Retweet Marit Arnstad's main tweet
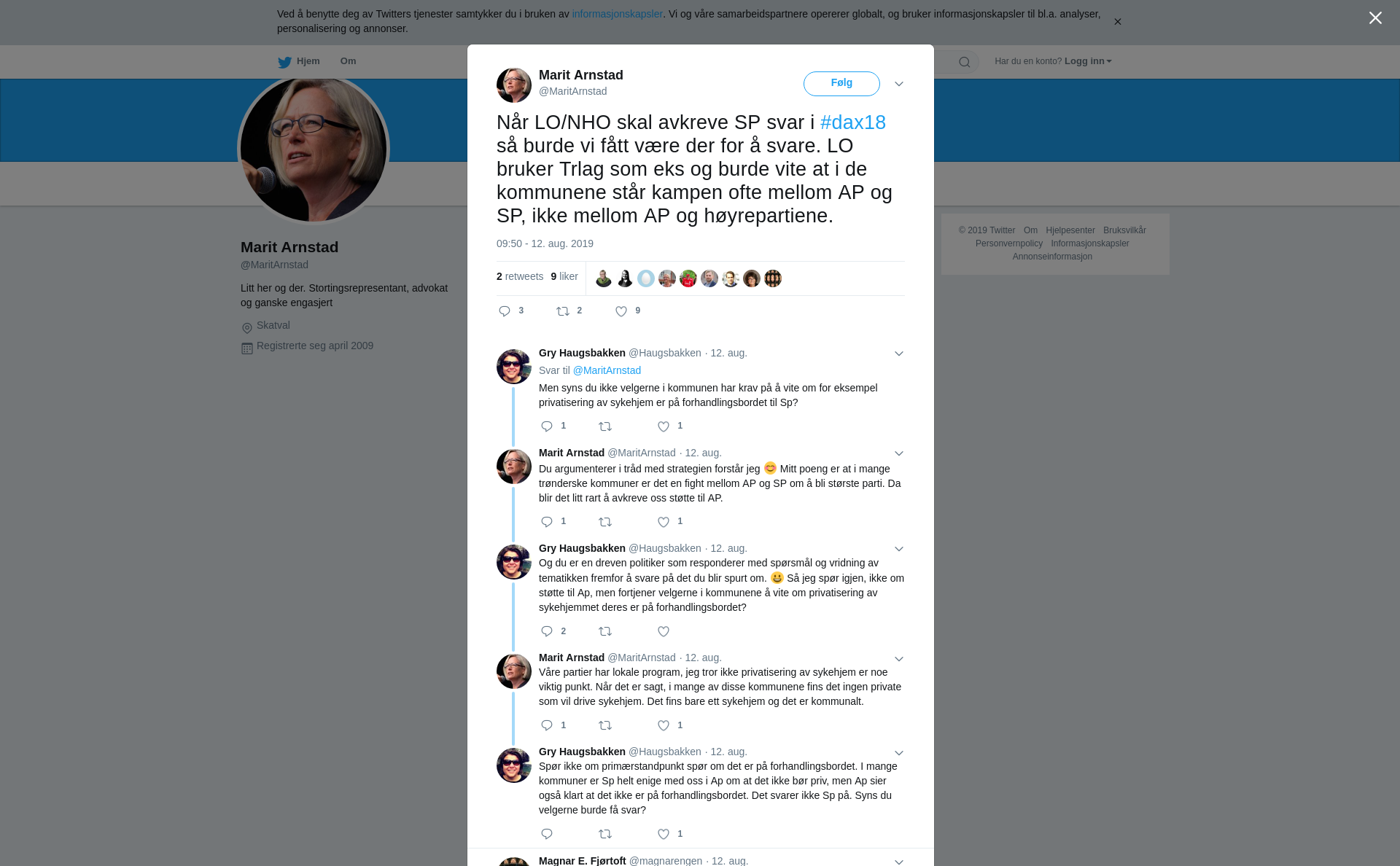This screenshot has height=866, width=1400. pyautogui.click(x=563, y=311)
